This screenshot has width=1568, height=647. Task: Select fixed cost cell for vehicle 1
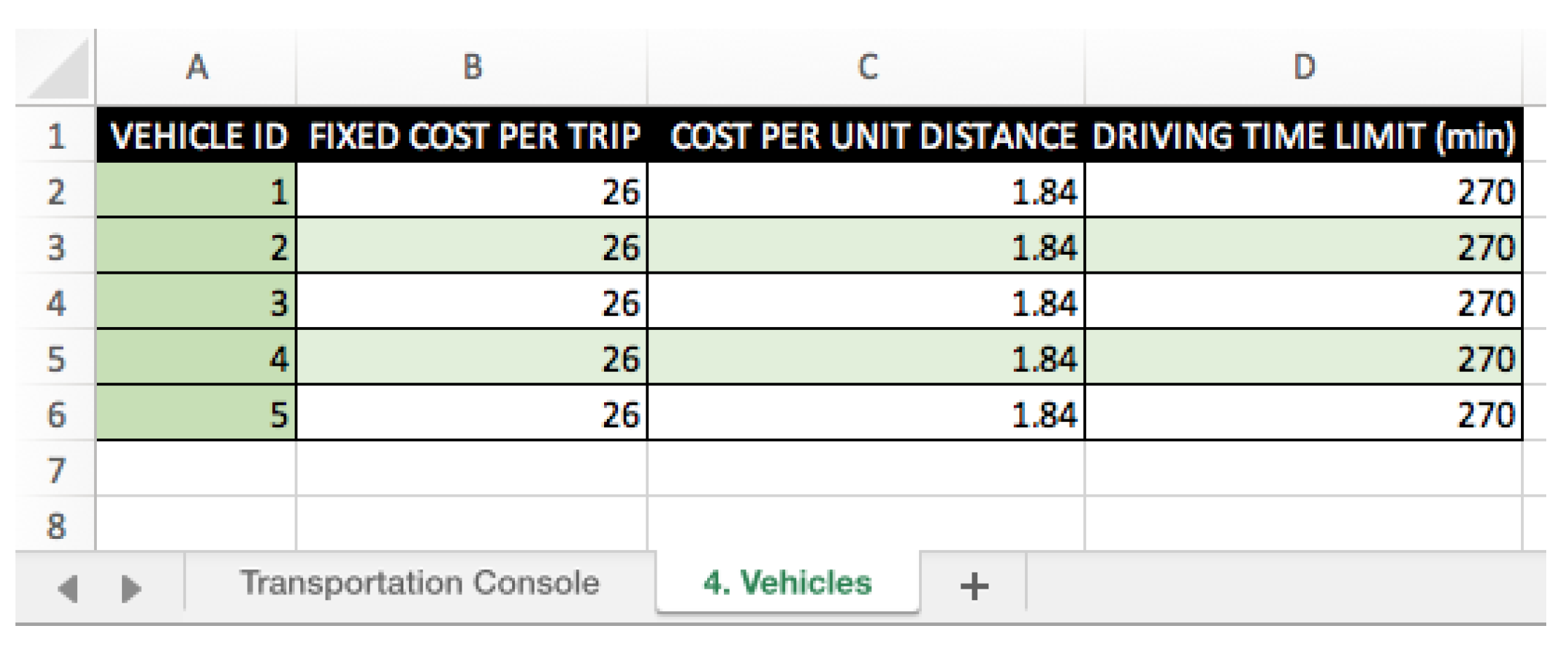point(472,192)
